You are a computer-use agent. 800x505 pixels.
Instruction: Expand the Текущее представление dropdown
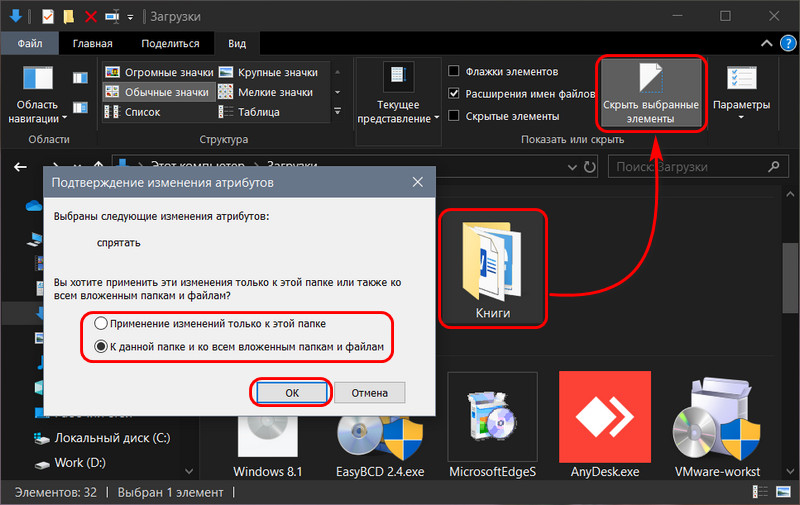tap(398, 93)
